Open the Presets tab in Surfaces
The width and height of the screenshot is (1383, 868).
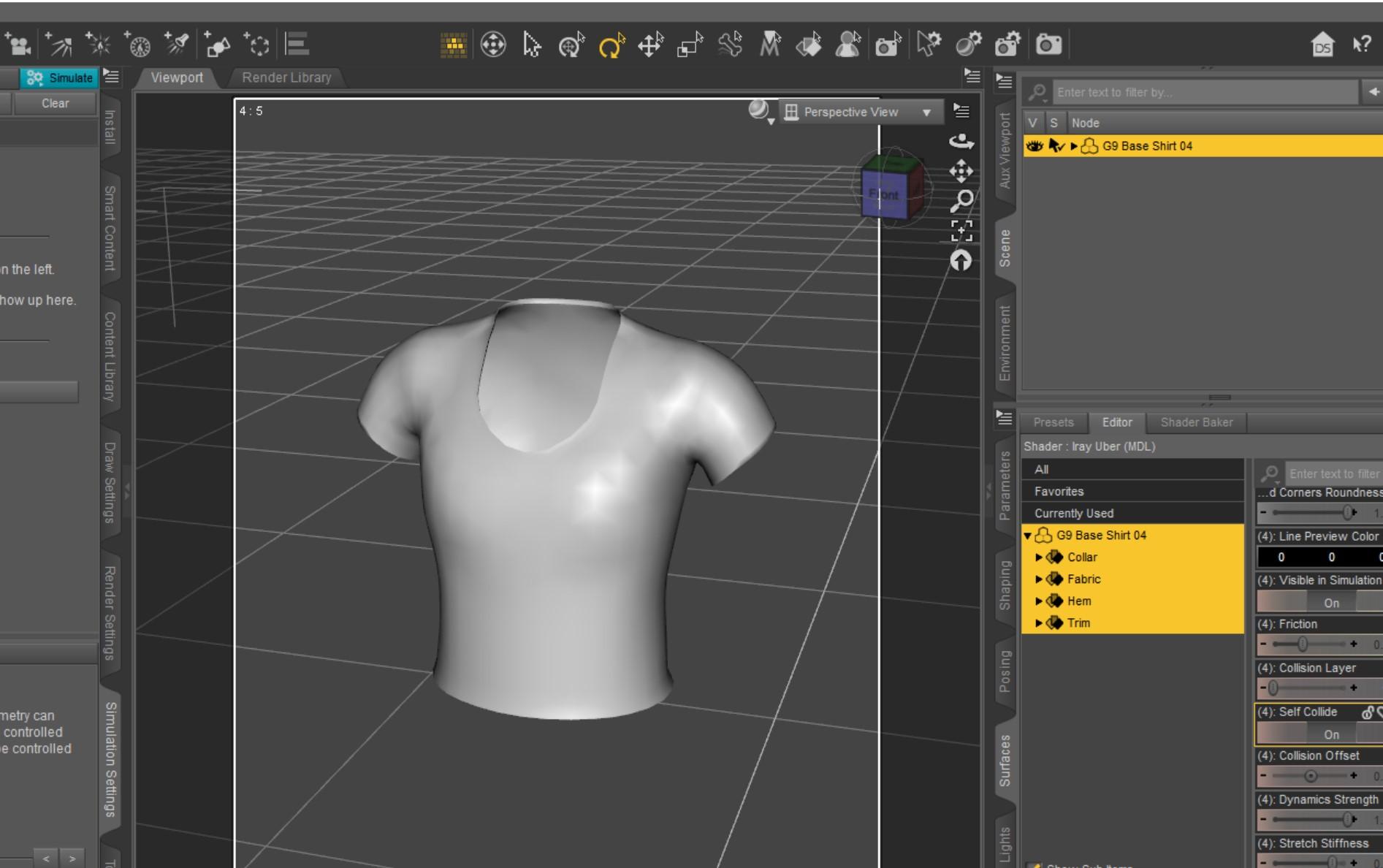(x=1054, y=422)
